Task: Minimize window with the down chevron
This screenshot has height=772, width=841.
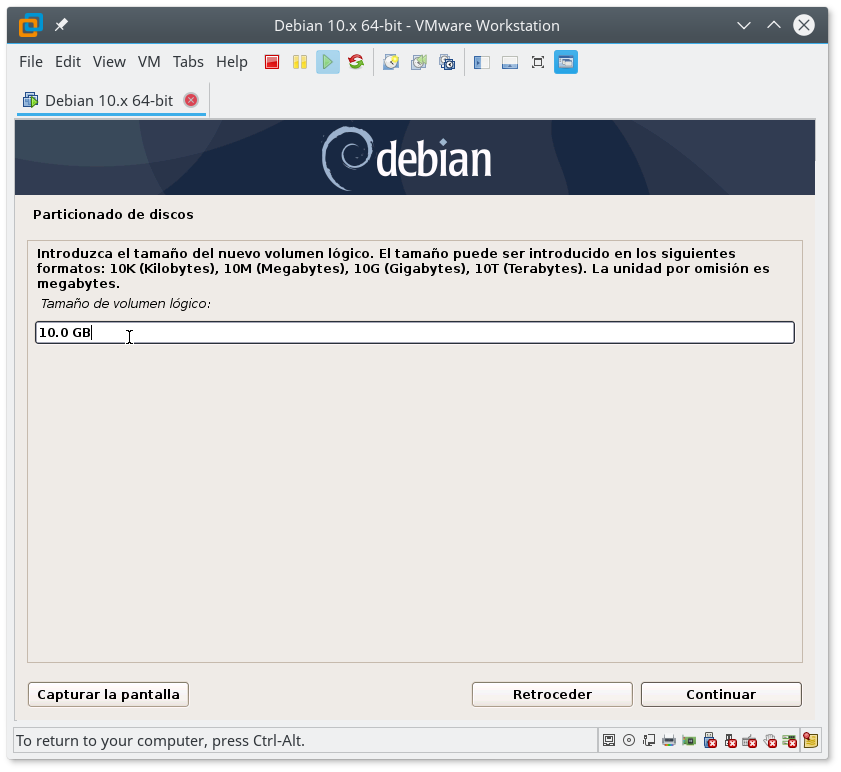Action: pos(743,25)
